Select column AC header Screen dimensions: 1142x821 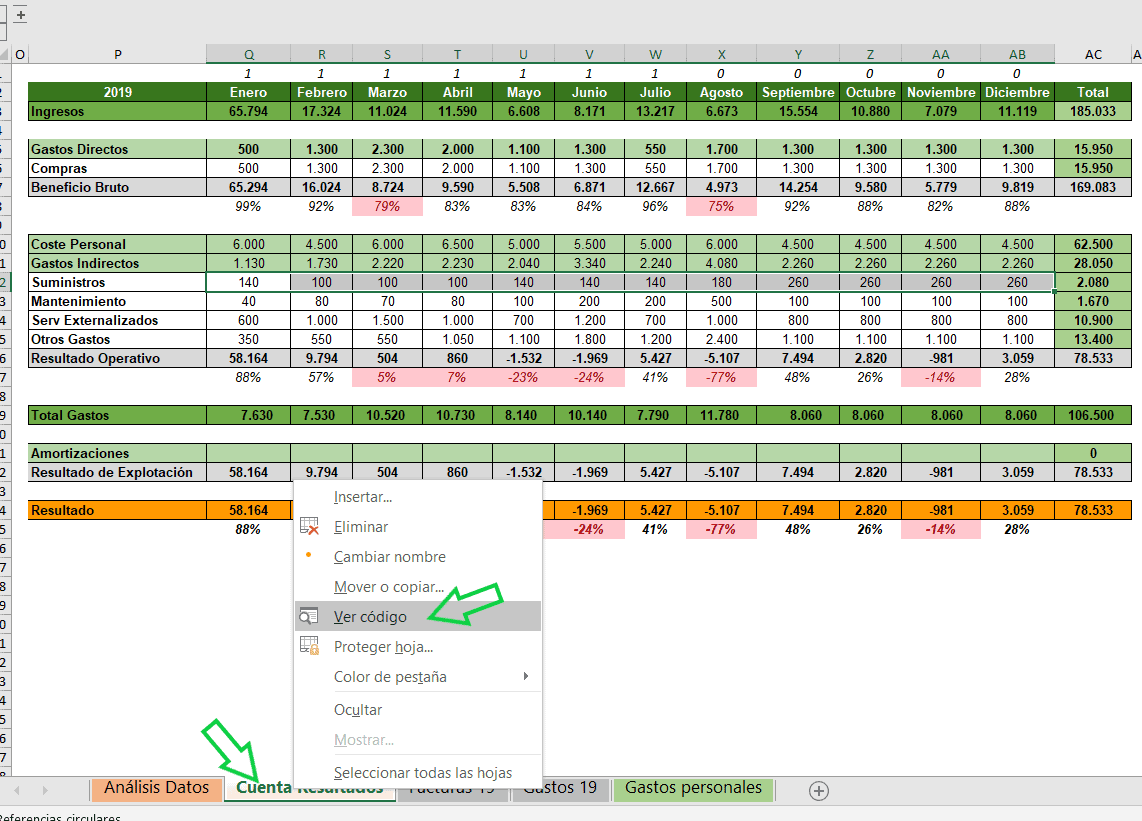pyautogui.click(x=1092, y=54)
